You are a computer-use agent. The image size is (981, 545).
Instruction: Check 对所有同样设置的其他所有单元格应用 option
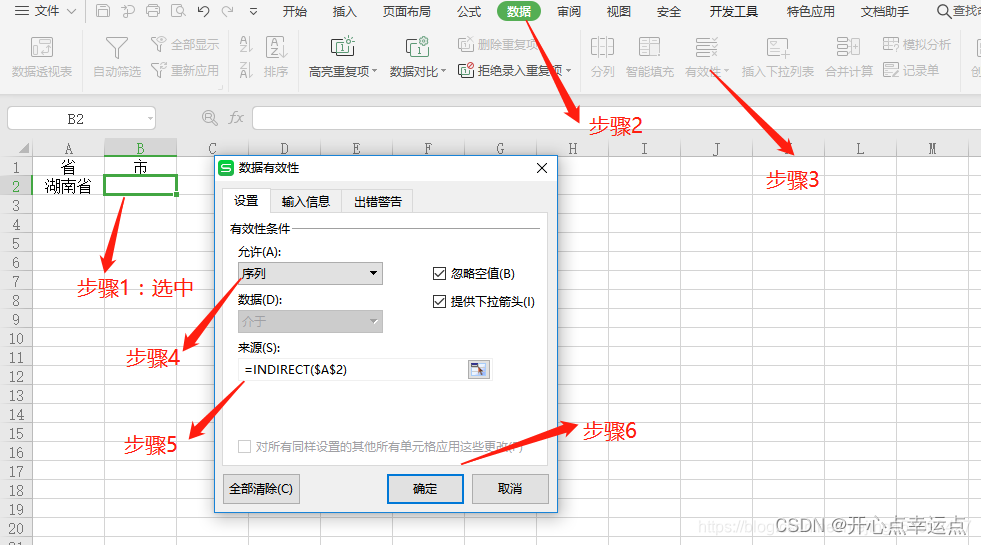point(245,447)
